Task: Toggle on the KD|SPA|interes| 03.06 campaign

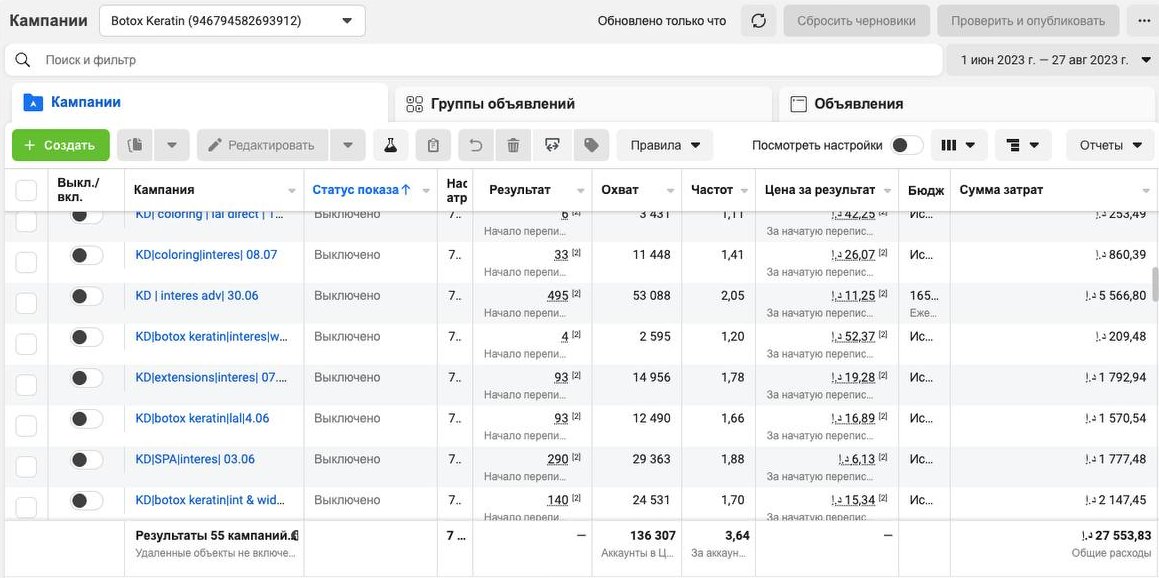Action: point(86,460)
